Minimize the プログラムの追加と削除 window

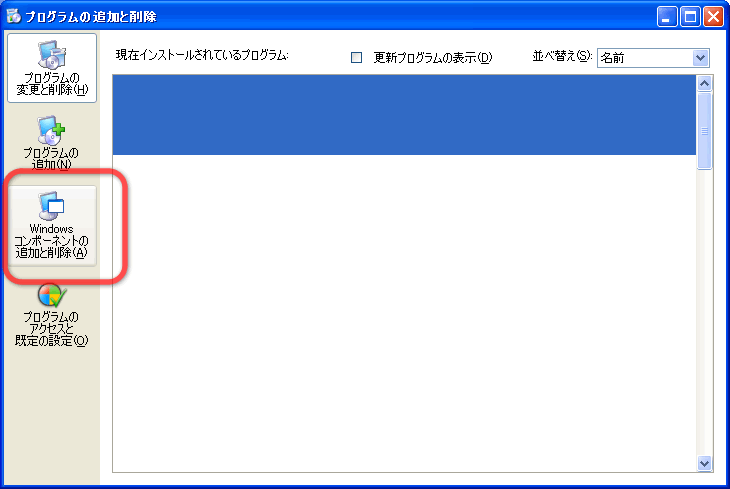(667, 17)
